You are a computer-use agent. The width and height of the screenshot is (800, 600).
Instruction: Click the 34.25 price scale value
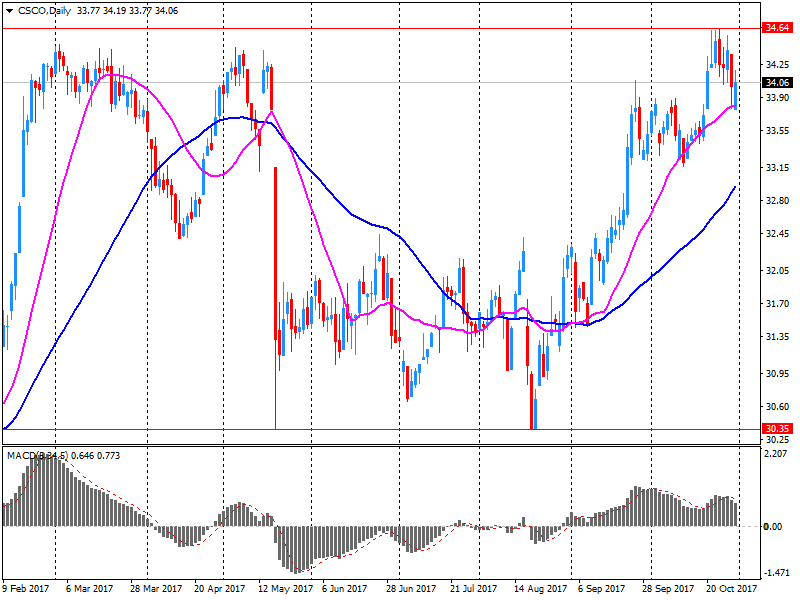coord(777,64)
